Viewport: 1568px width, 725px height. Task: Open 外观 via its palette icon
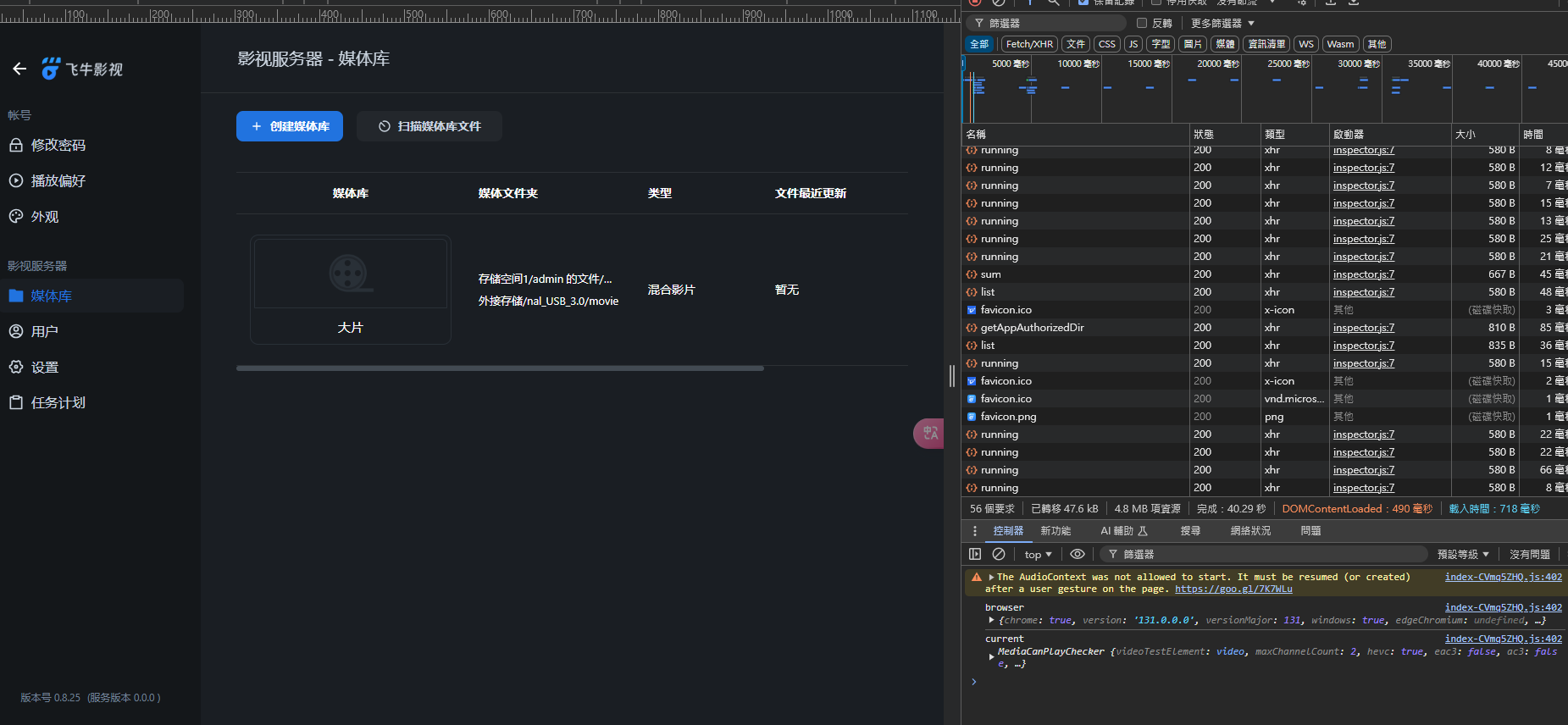(16, 216)
